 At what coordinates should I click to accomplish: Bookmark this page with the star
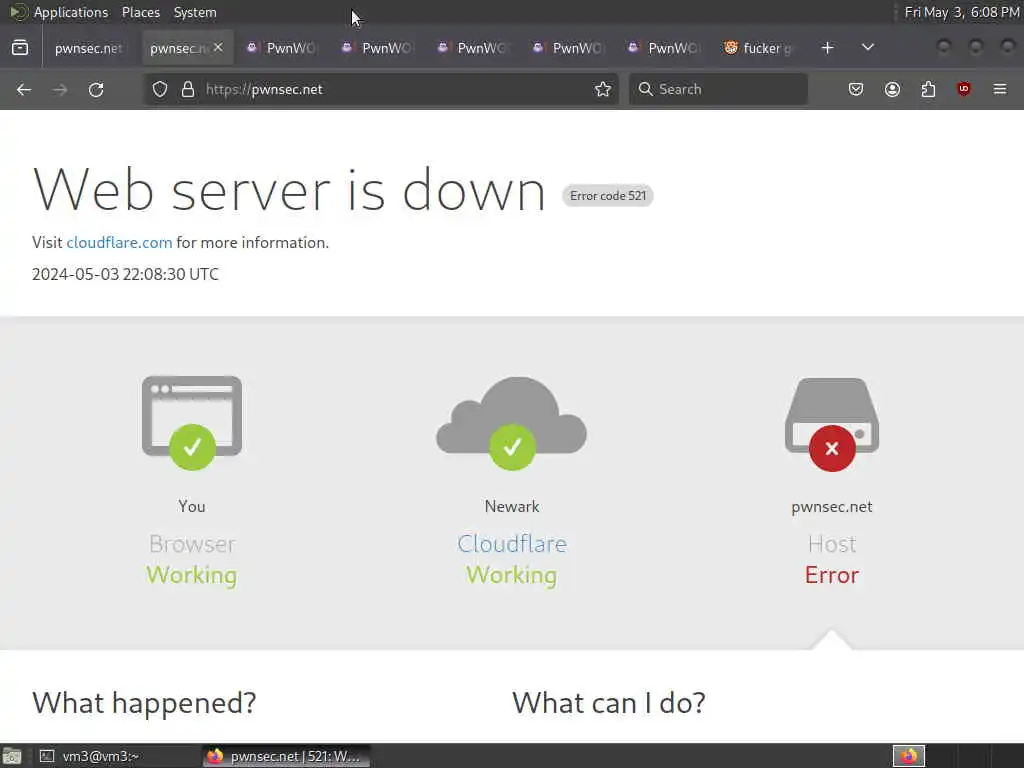[x=603, y=89]
